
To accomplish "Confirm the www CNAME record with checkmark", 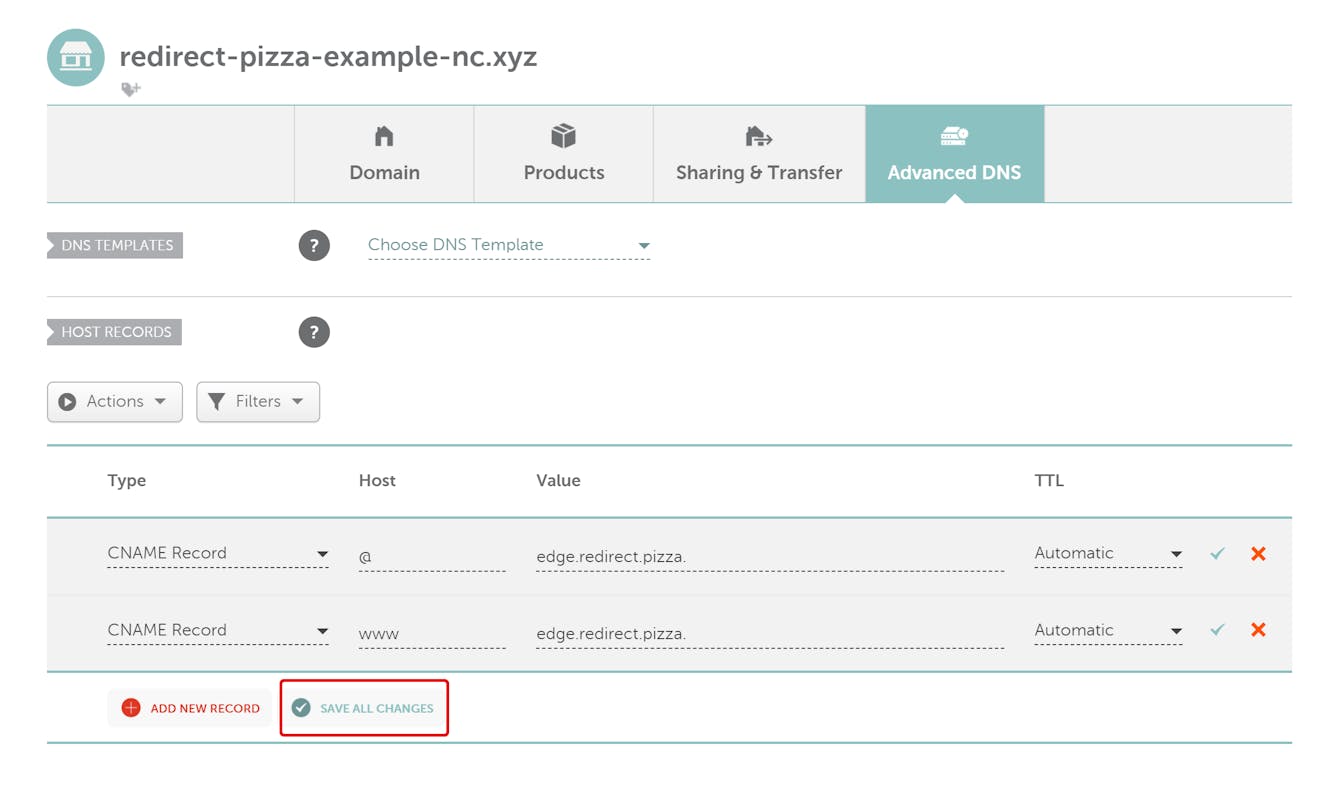I will tap(1217, 630).
